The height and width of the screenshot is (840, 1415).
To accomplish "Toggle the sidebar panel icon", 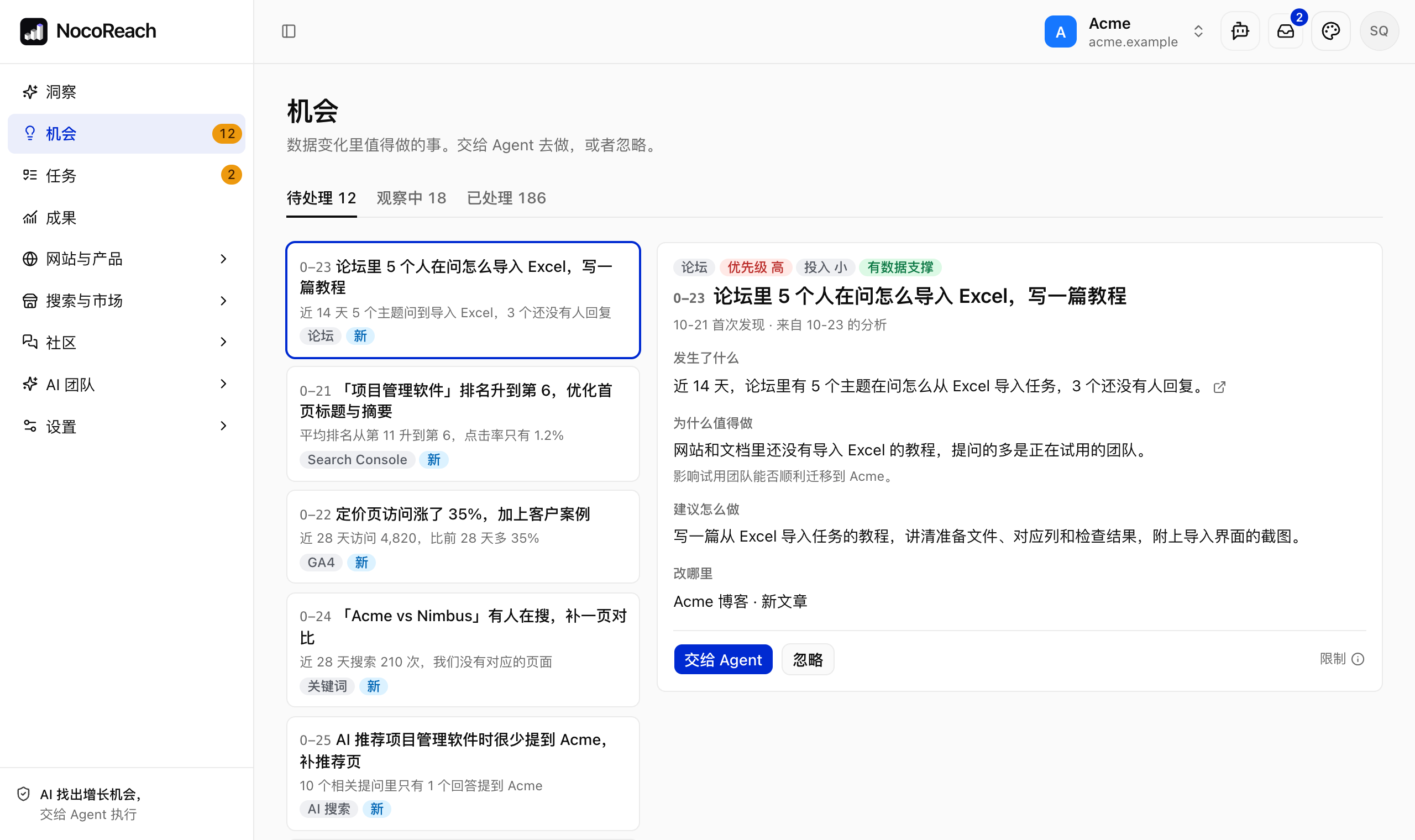I will pyautogui.click(x=289, y=31).
